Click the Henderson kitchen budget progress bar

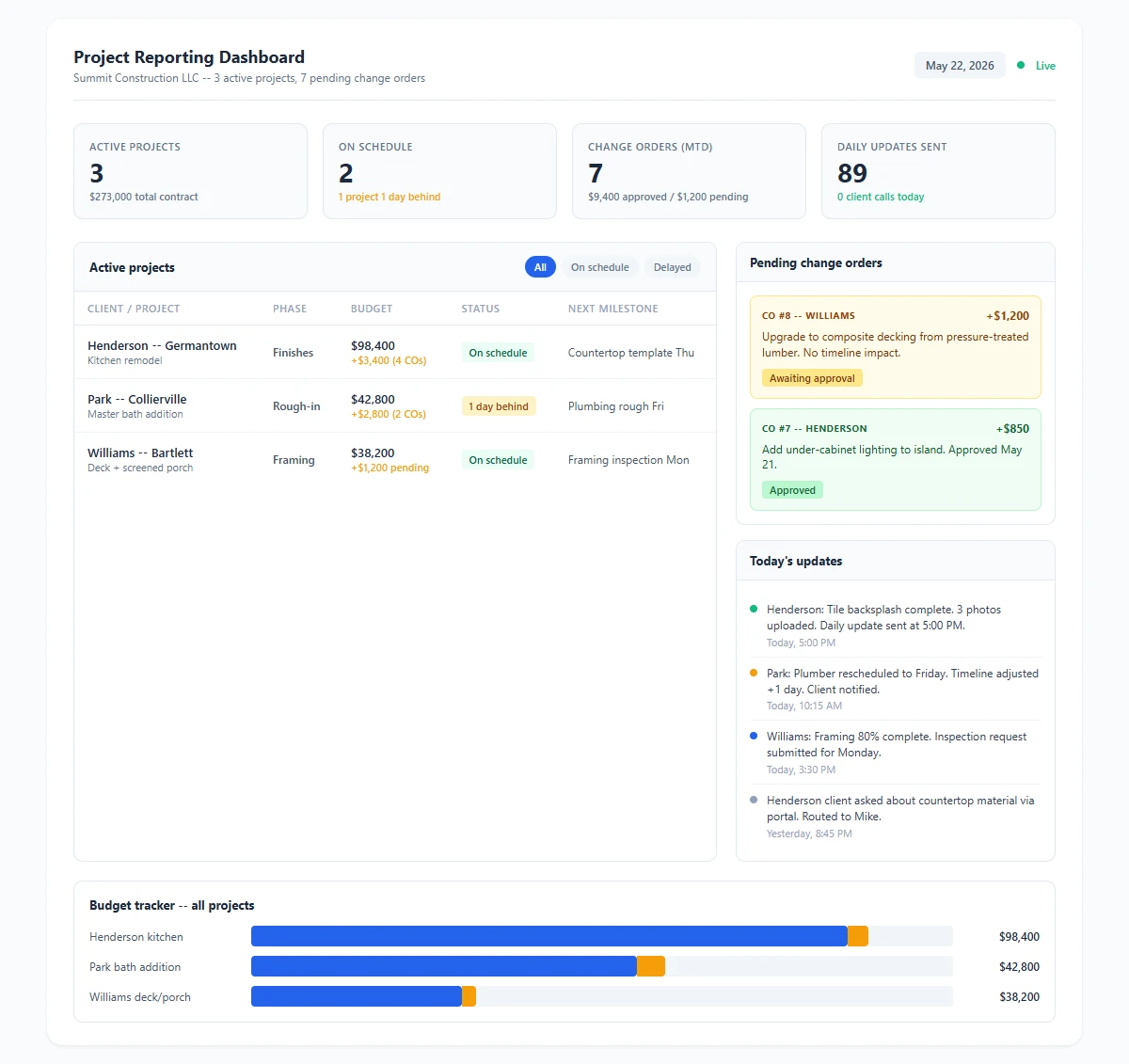point(602,936)
